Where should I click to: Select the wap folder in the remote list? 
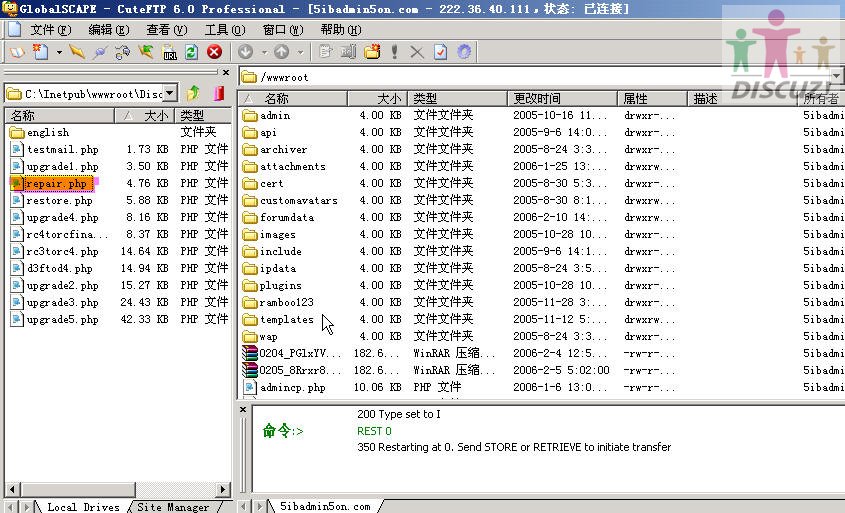point(268,337)
